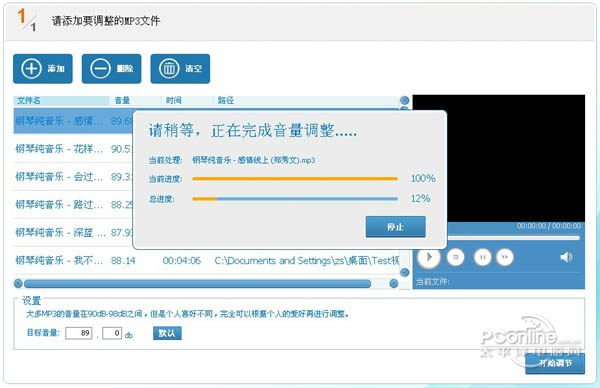Screen dimensions: 600x388
Task: Click the 删除 (Delete) button
Action: pyautogui.click(x=111, y=69)
